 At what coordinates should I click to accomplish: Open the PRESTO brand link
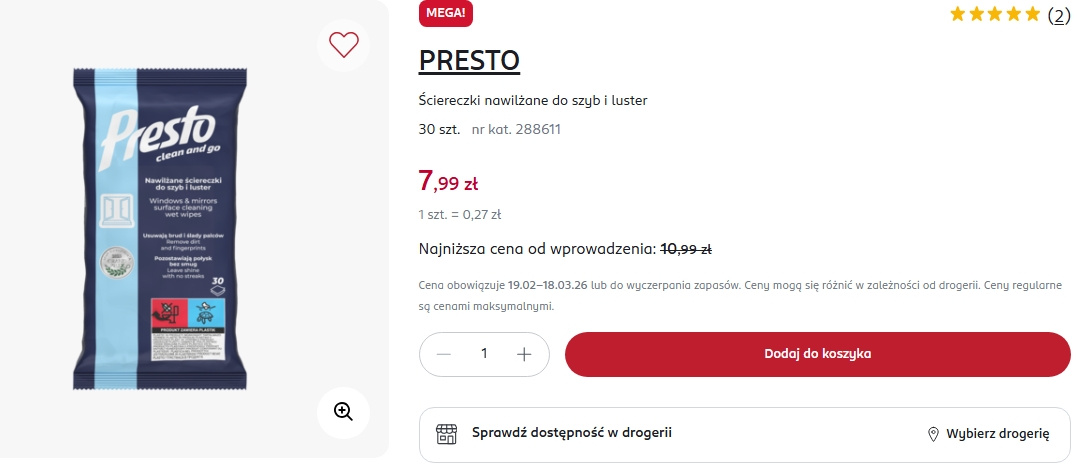[469, 61]
